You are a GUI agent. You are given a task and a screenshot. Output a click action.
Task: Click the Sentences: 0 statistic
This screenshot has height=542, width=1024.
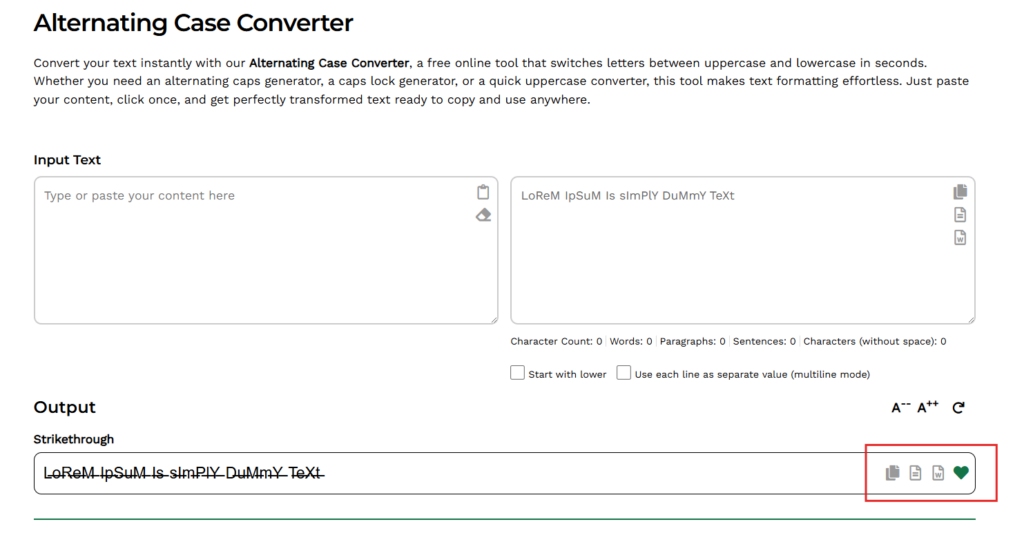(764, 342)
